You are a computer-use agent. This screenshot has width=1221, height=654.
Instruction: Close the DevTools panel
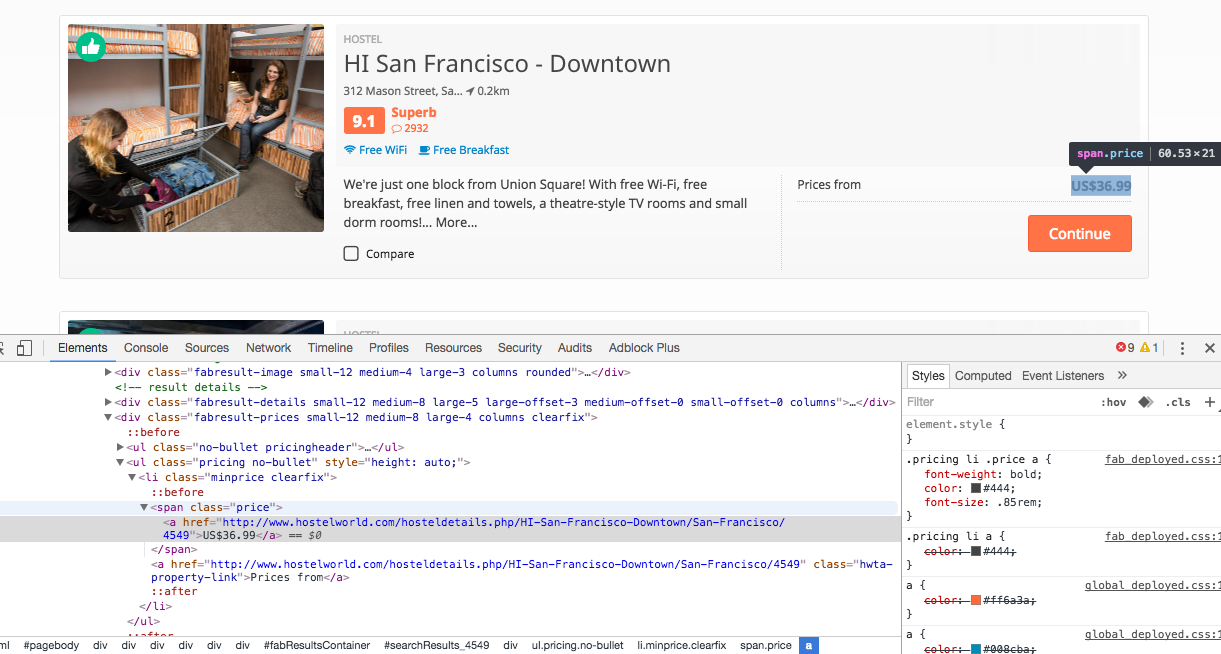[x=1210, y=348]
